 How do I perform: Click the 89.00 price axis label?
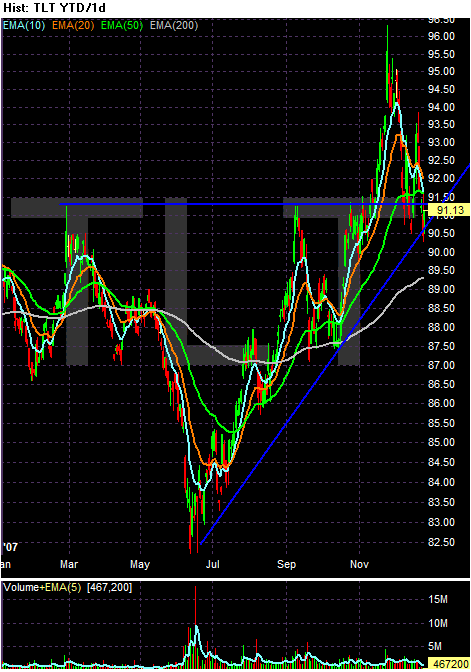[441, 289]
